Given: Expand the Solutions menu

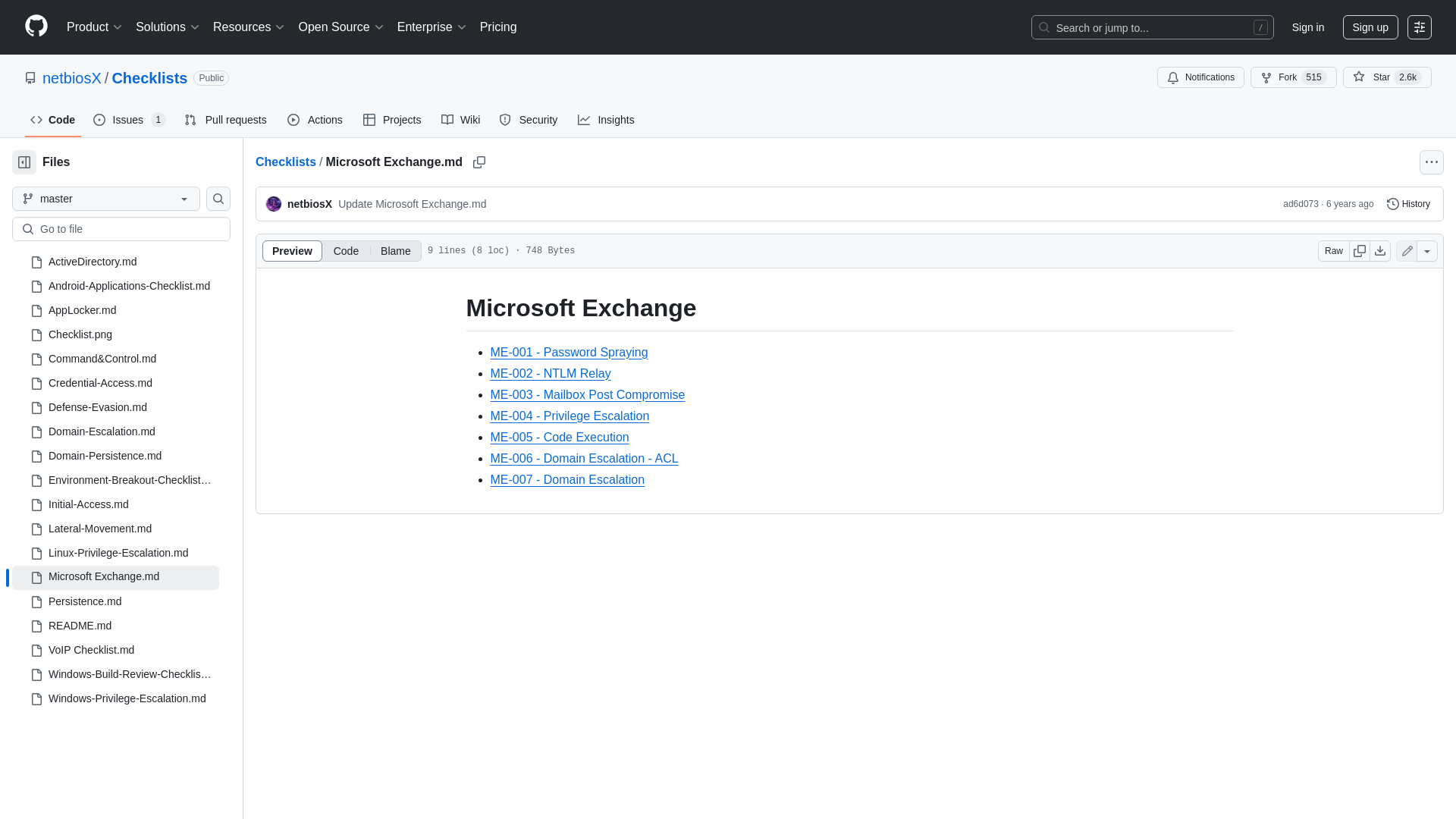Looking at the screenshot, I should tap(168, 27).
